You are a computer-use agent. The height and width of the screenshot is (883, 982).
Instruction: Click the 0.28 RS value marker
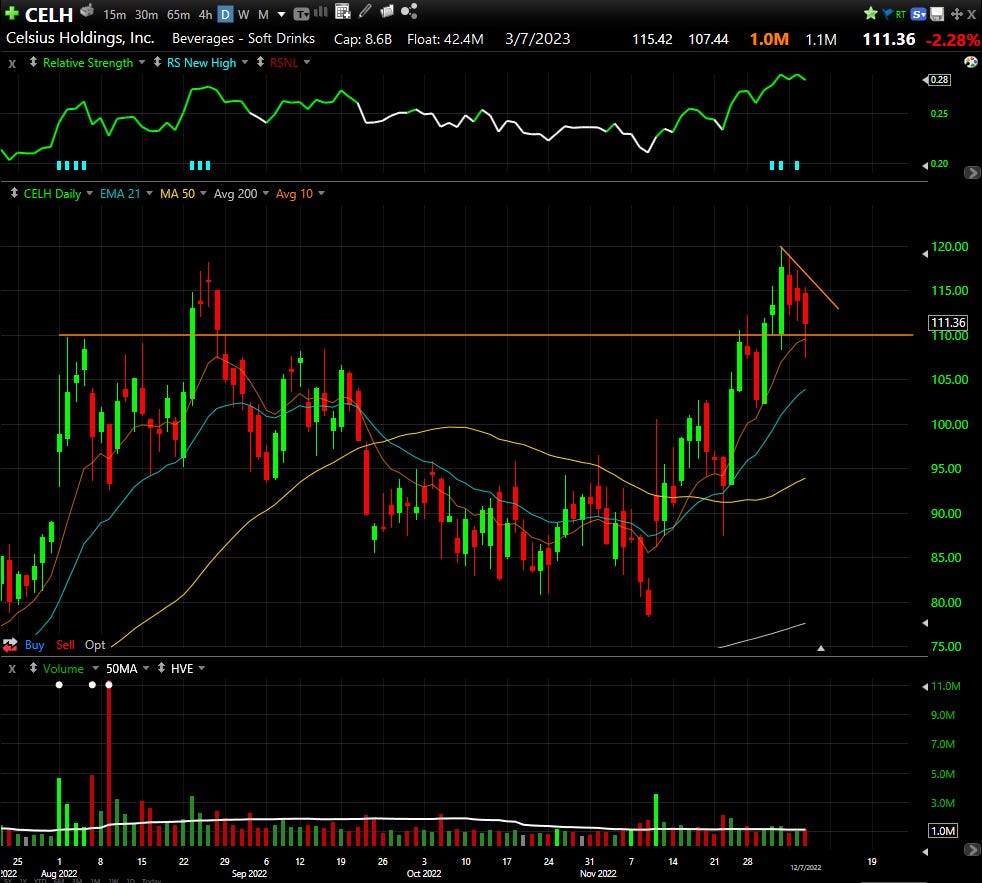click(939, 80)
